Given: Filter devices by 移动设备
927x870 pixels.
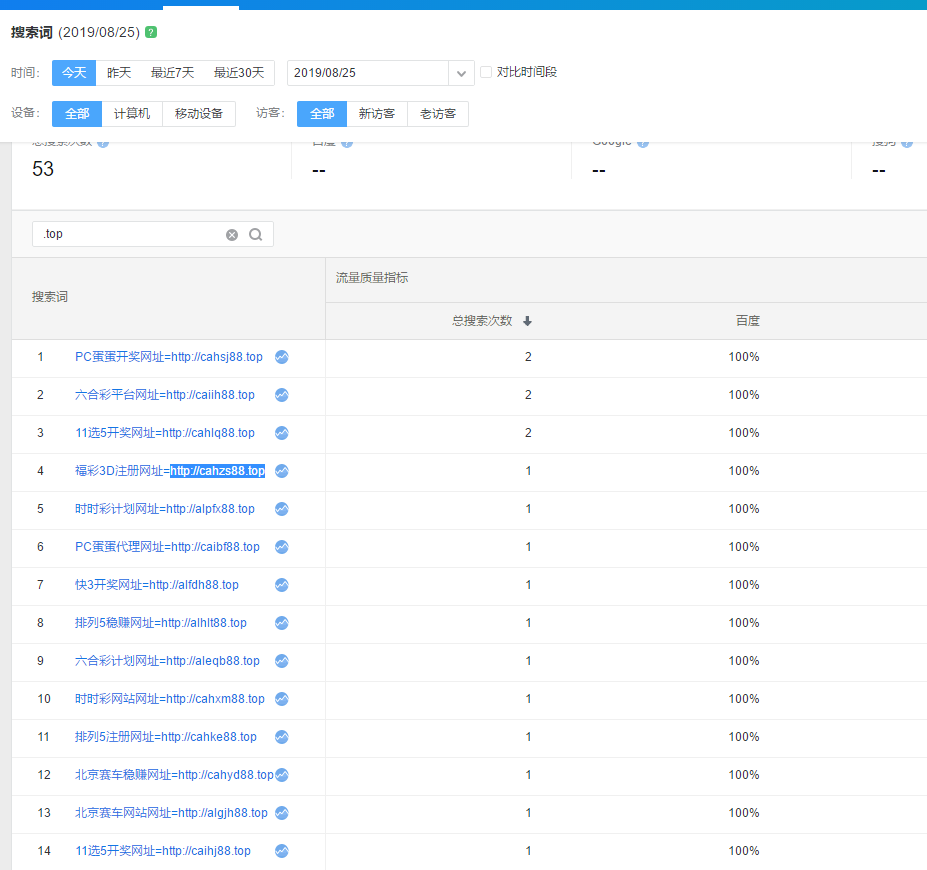Looking at the screenshot, I should [x=199, y=113].
